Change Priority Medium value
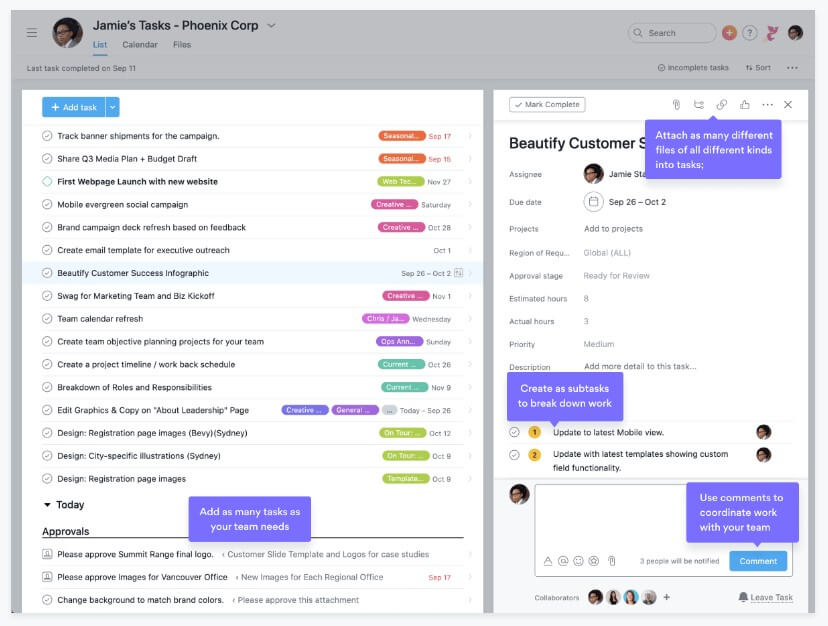Image resolution: width=828 pixels, height=626 pixels. pos(599,344)
